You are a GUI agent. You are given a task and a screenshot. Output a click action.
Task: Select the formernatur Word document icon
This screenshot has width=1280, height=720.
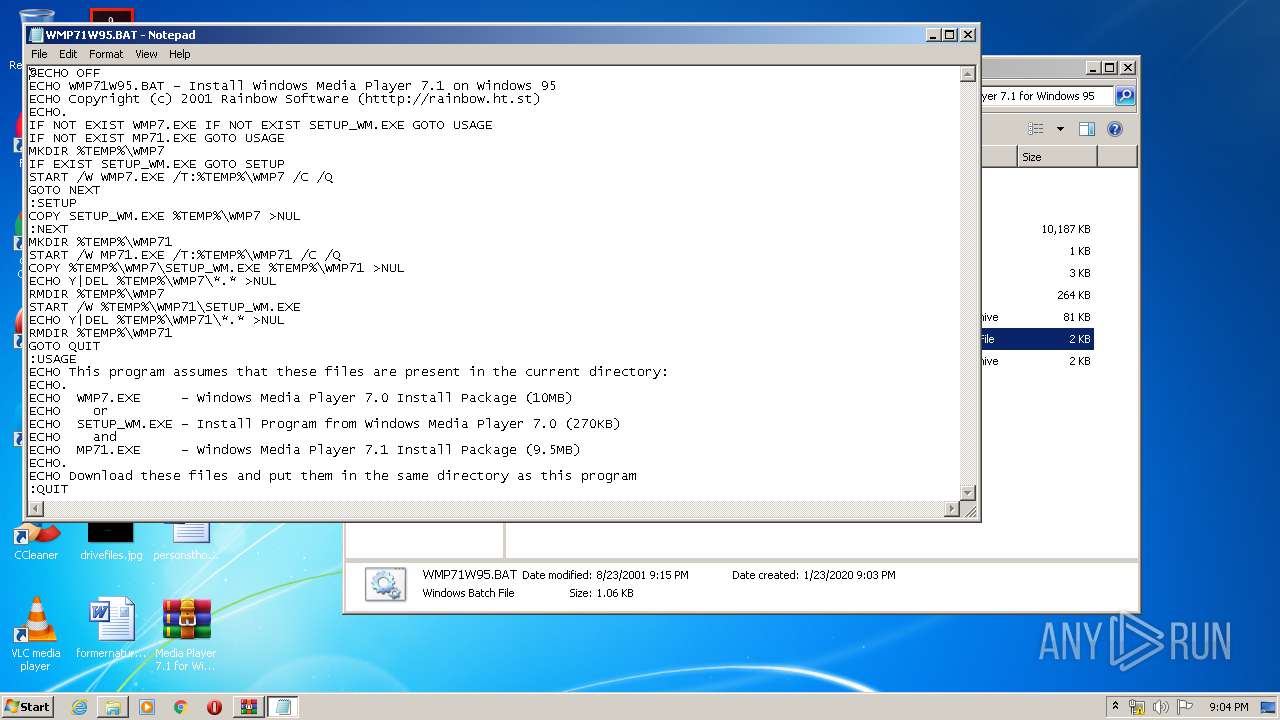click(x=111, y=627)
